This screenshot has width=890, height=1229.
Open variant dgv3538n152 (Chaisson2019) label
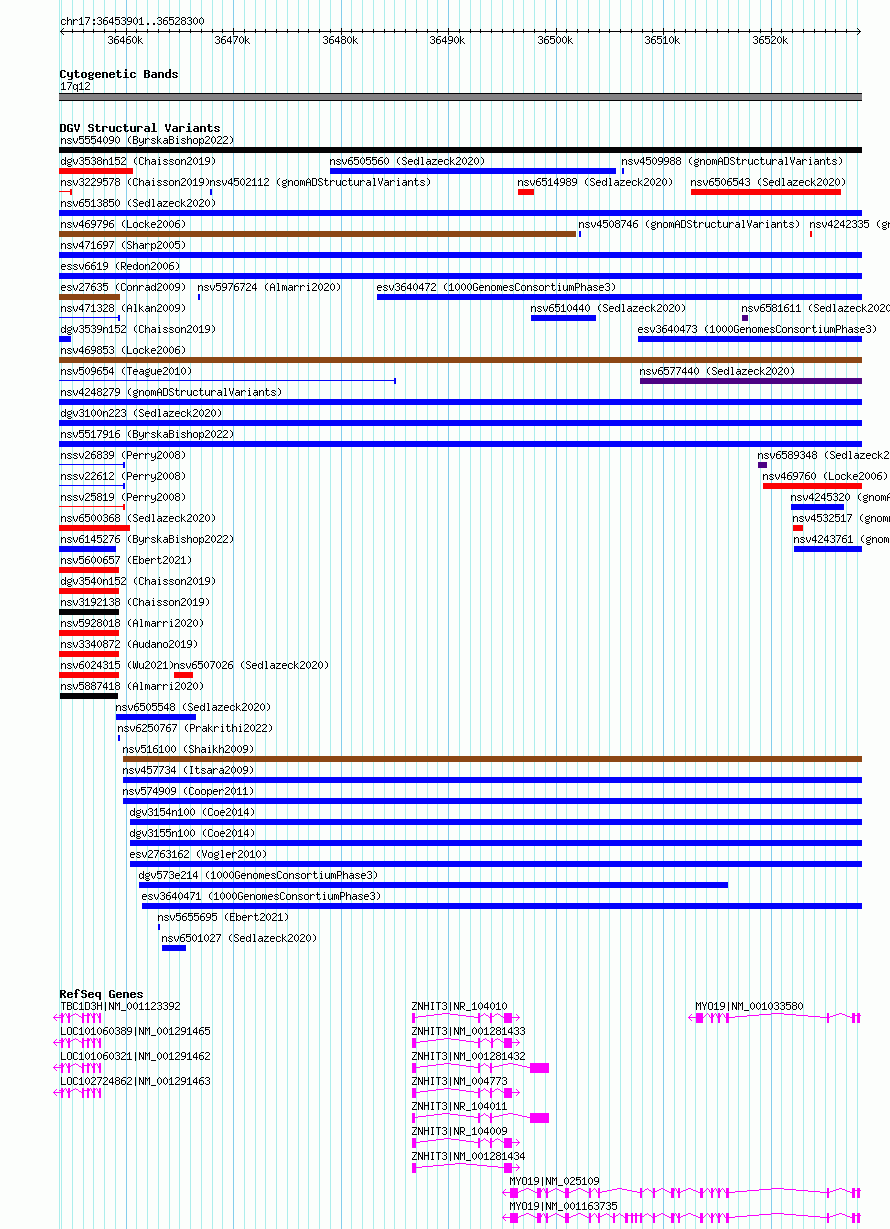click(137, 161)
